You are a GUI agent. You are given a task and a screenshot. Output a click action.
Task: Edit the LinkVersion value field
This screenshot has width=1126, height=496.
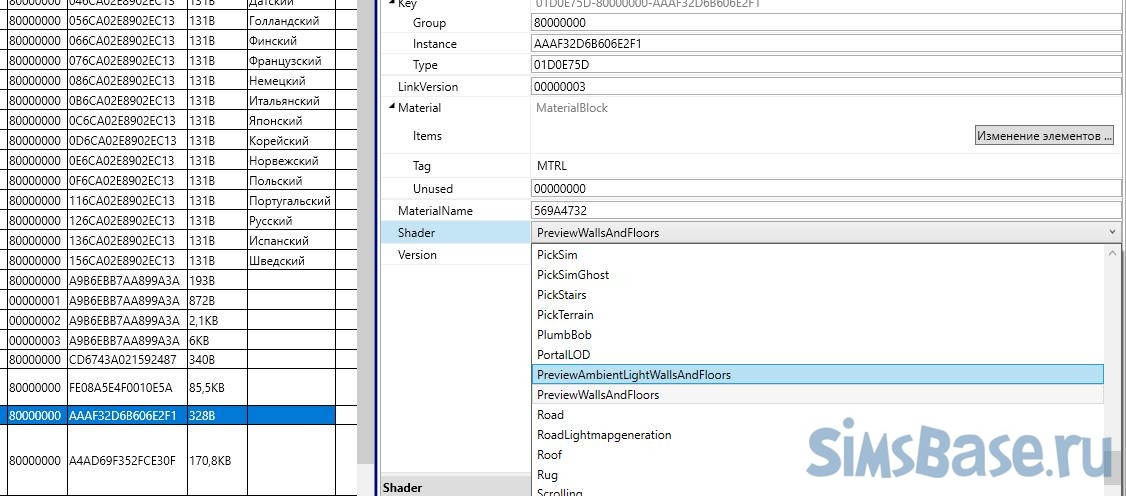(x=825, y=87)
